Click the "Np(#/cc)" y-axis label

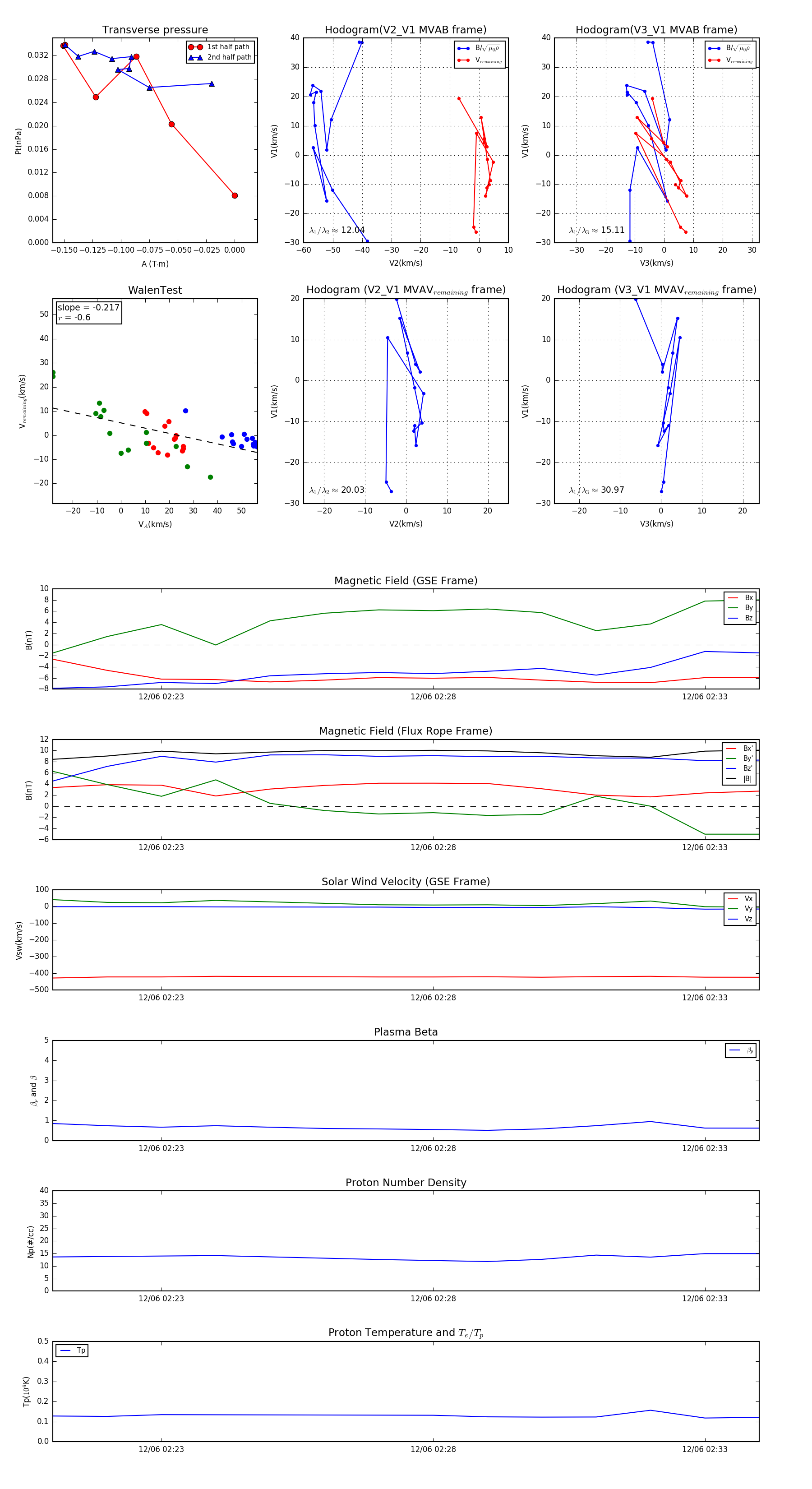(31, 1241)
